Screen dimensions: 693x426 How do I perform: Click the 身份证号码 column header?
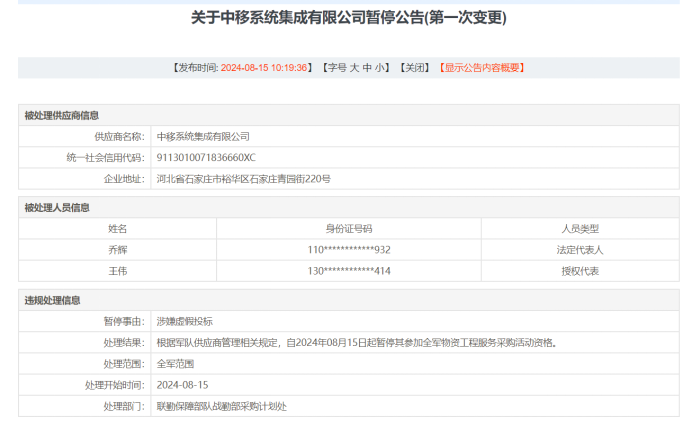349,228
